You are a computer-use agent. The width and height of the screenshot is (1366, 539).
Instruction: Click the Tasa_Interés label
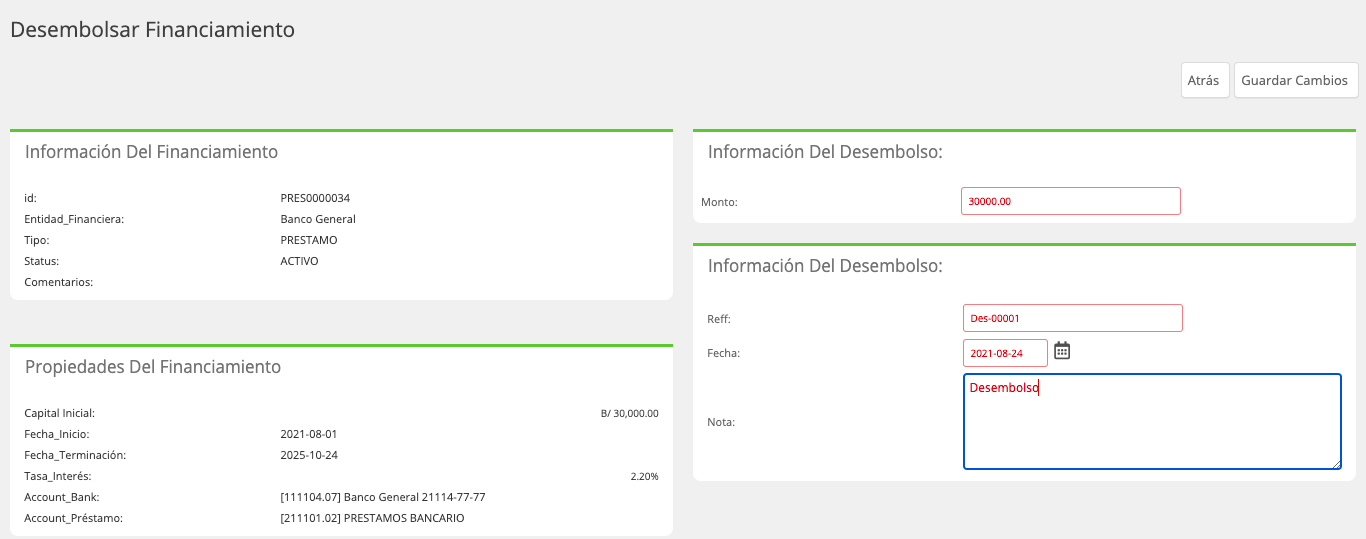(x=58, y=476)
